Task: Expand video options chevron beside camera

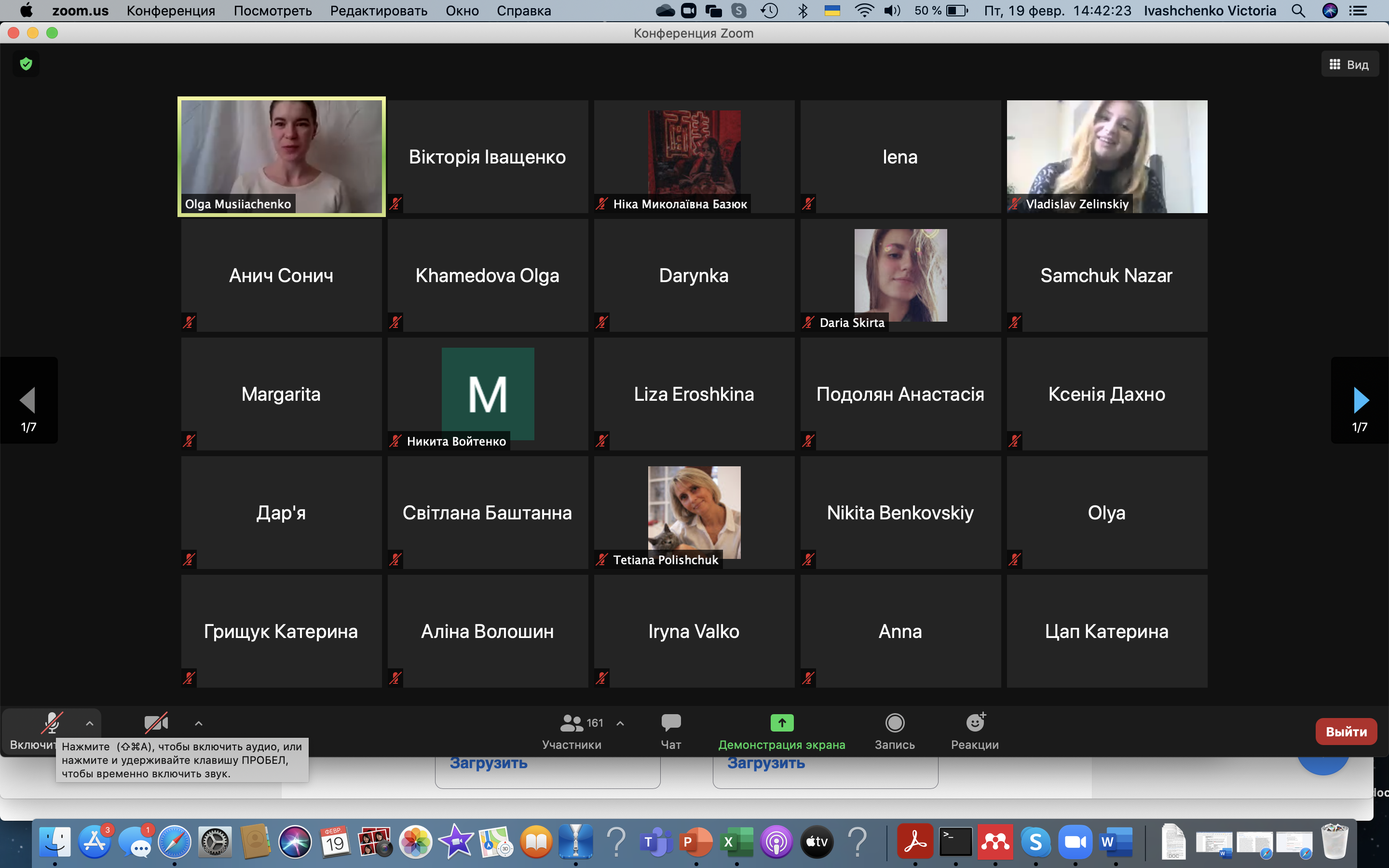Action: pos(199,723)
